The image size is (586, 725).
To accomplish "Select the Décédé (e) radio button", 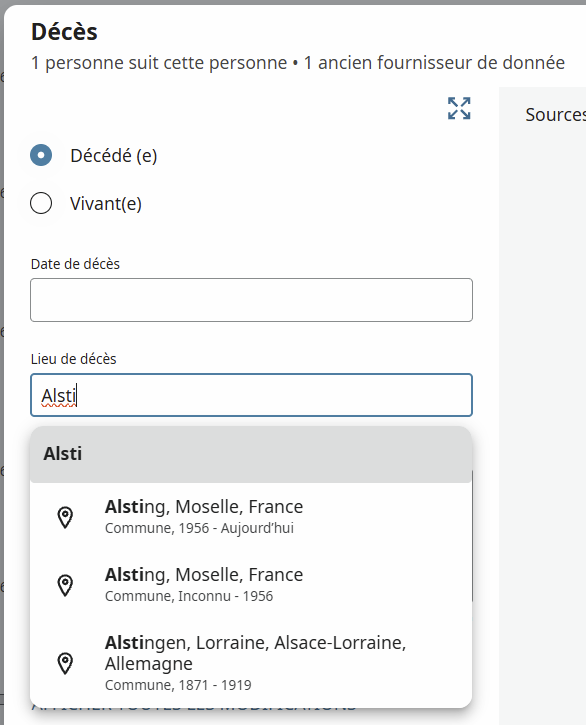I will tap(41, 155).
